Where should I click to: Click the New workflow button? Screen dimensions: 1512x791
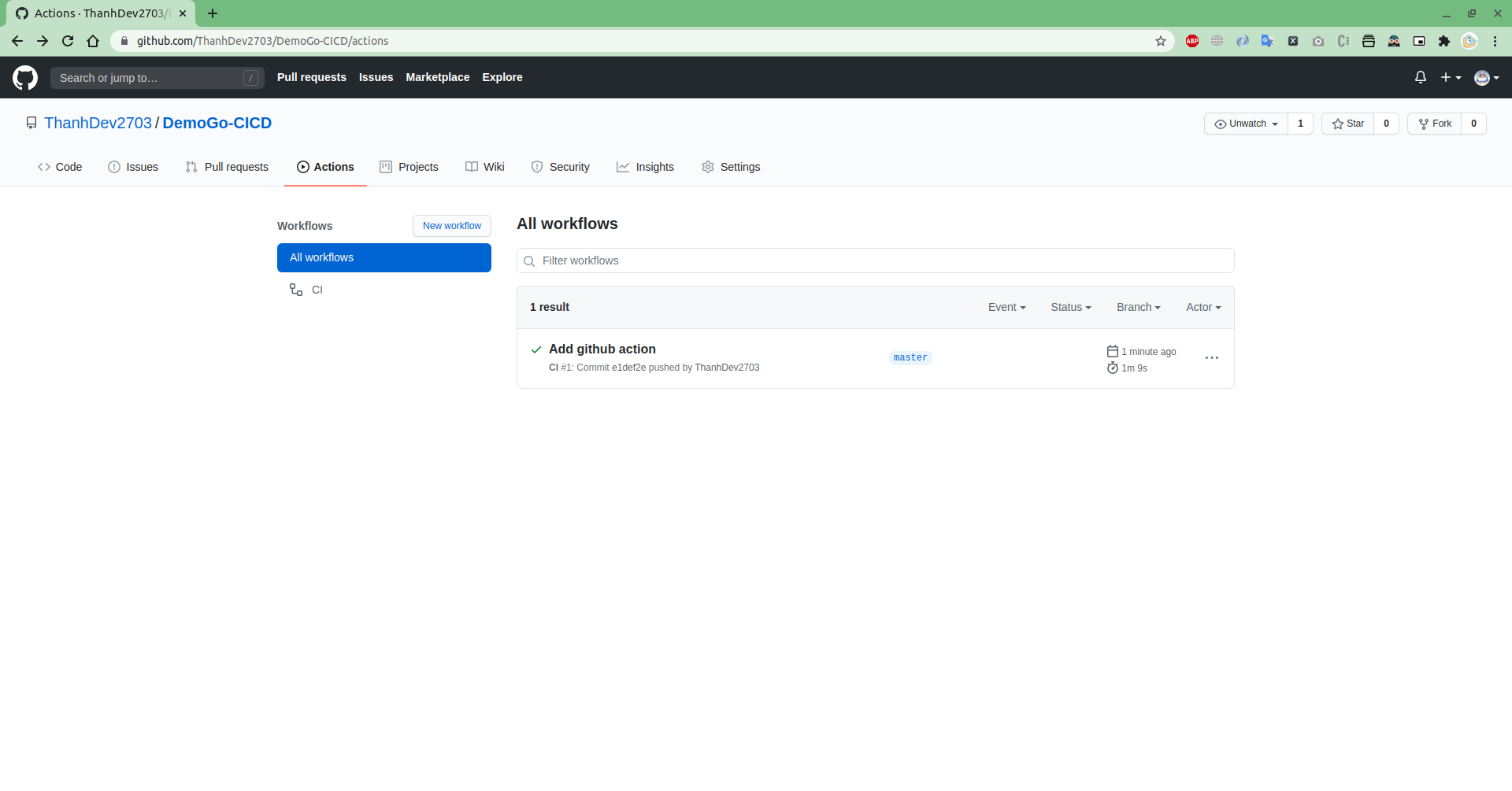(452, 226)
